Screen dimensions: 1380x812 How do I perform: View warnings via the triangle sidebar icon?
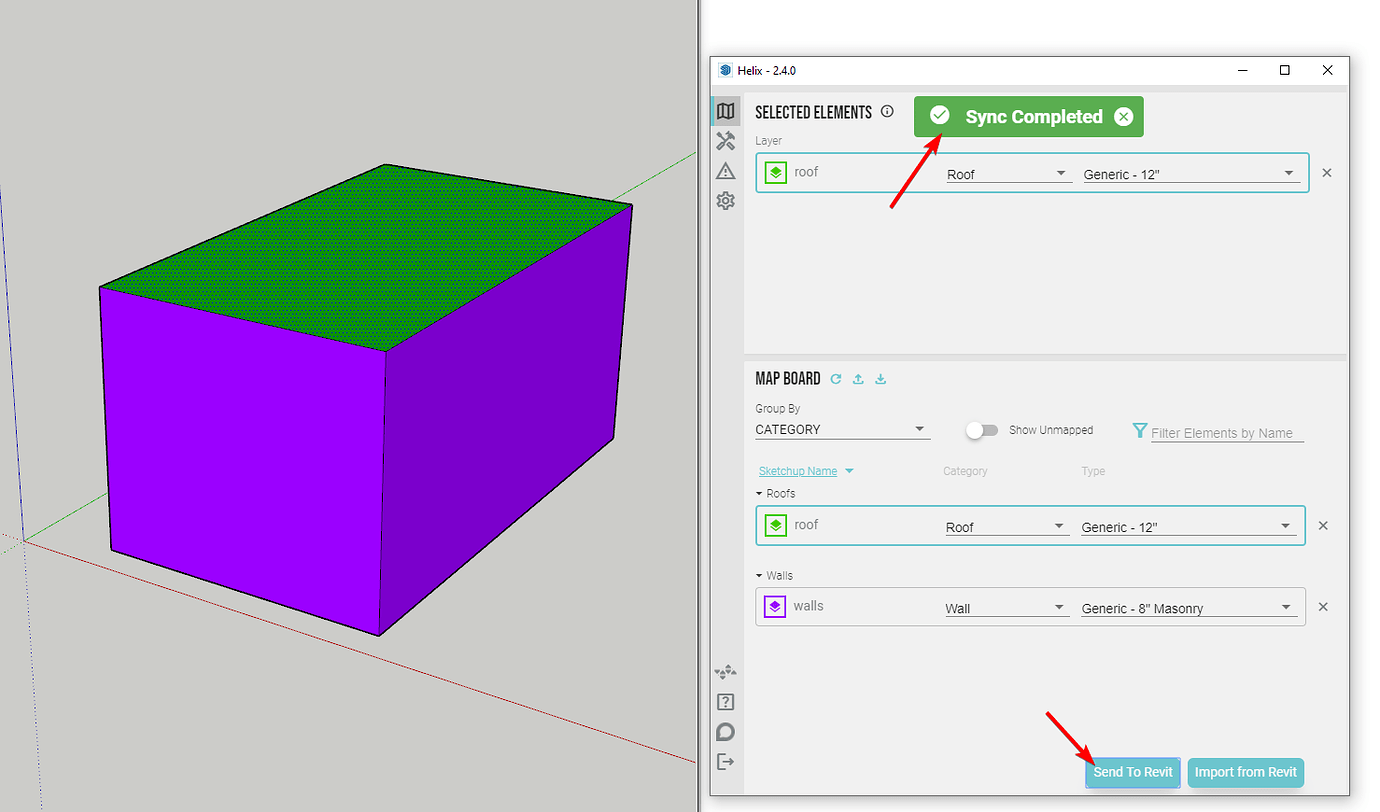(x=725, y=171)
